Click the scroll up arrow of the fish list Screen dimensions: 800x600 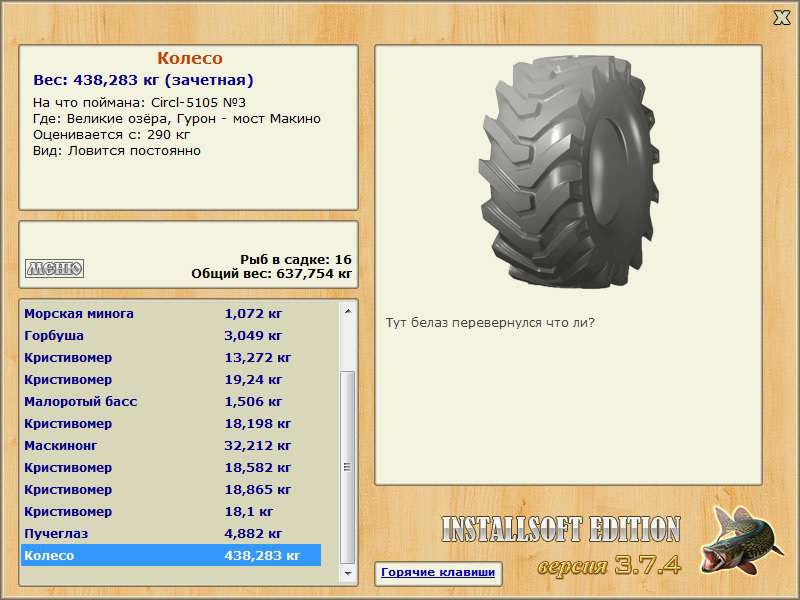[x=347, y=311]
